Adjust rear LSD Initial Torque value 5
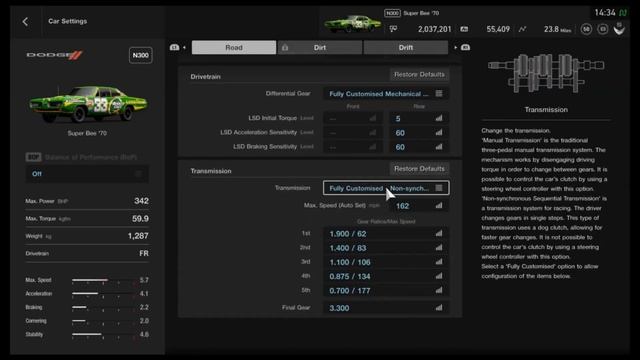The width and height of the screenshot is (640, 360). click(419, 118)
